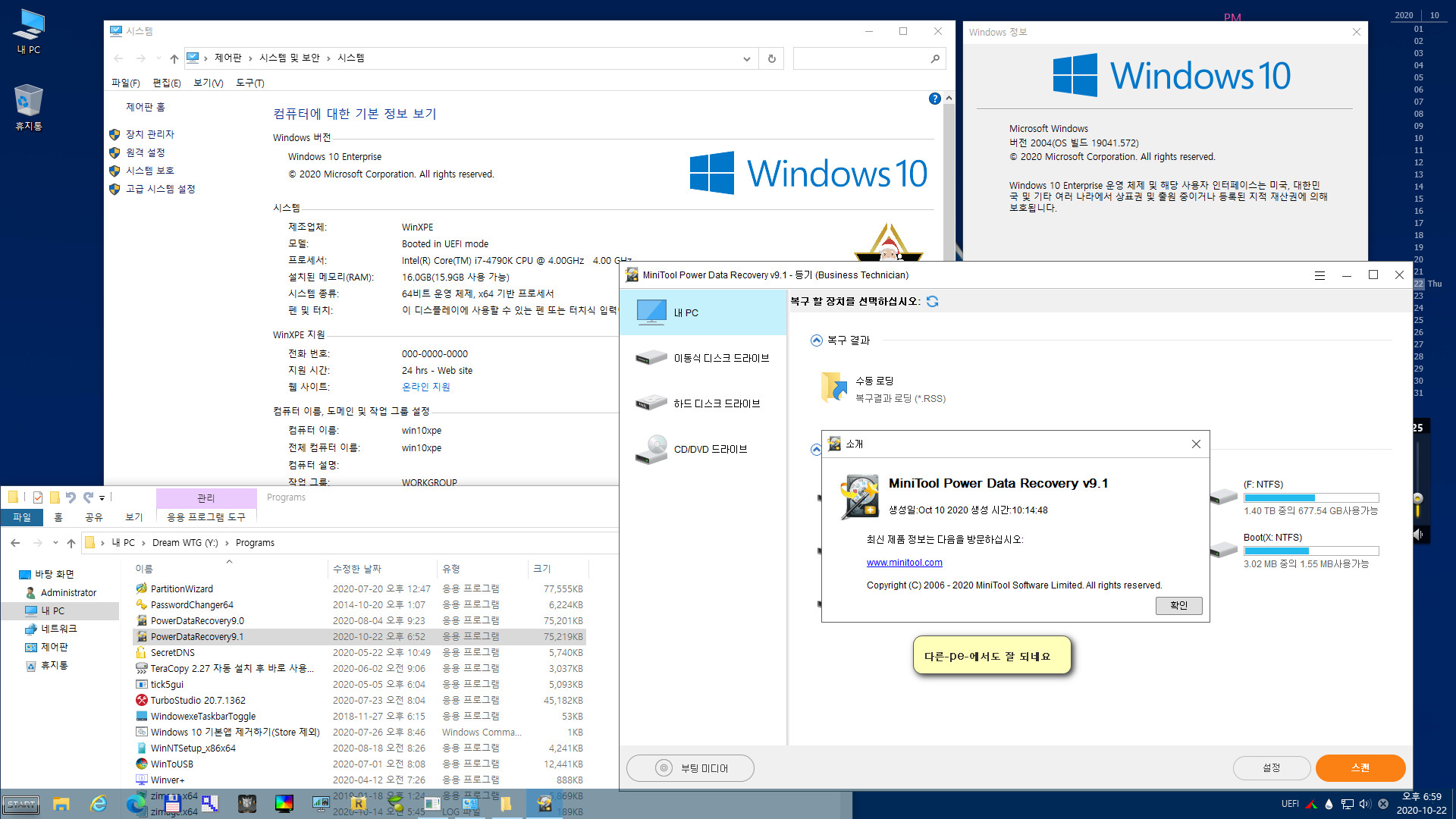Viewport: 1456px width, 819px height.
Task: Click 수동 로딩 recovery result icon
Action: [x=834, y=388]
